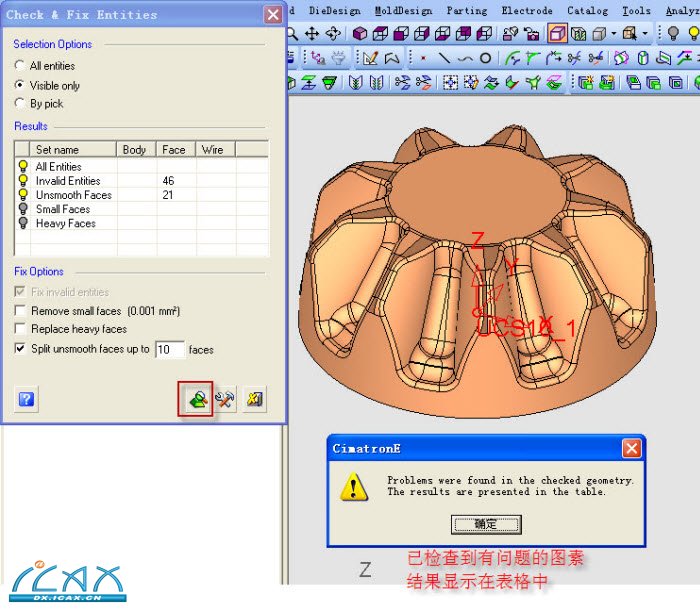The height and width of the screenshot is (611, 700).
Task: Click the Check geometry icon button
Action: (x=198, y=399)
